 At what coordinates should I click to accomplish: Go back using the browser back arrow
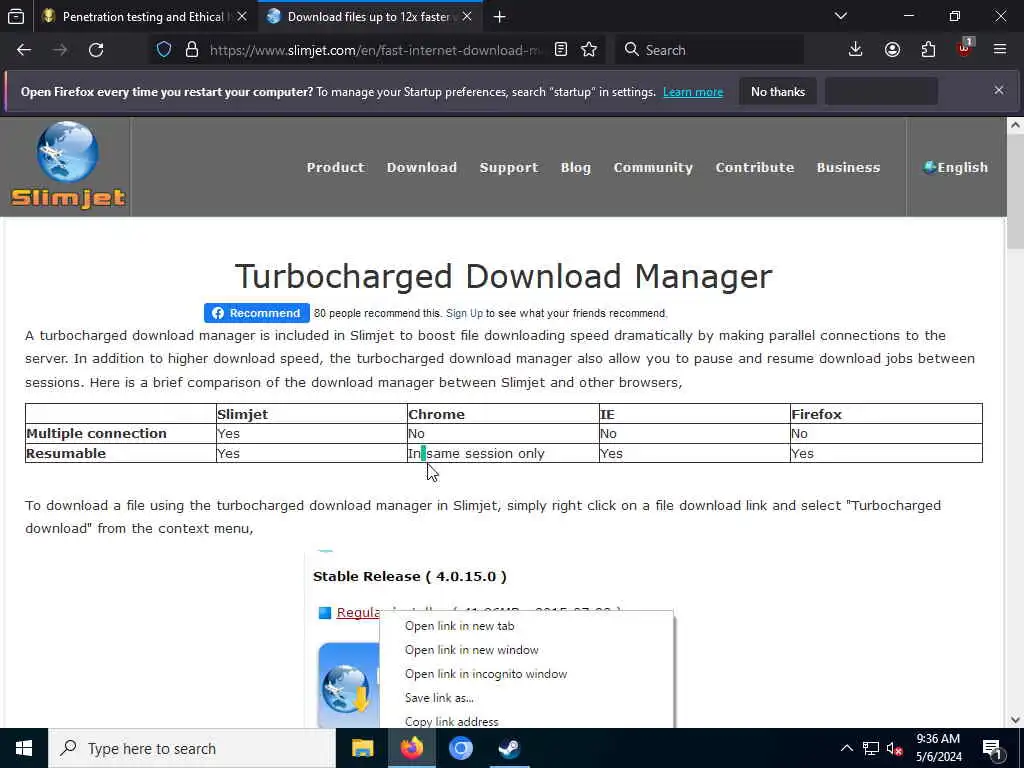[24, 50]
